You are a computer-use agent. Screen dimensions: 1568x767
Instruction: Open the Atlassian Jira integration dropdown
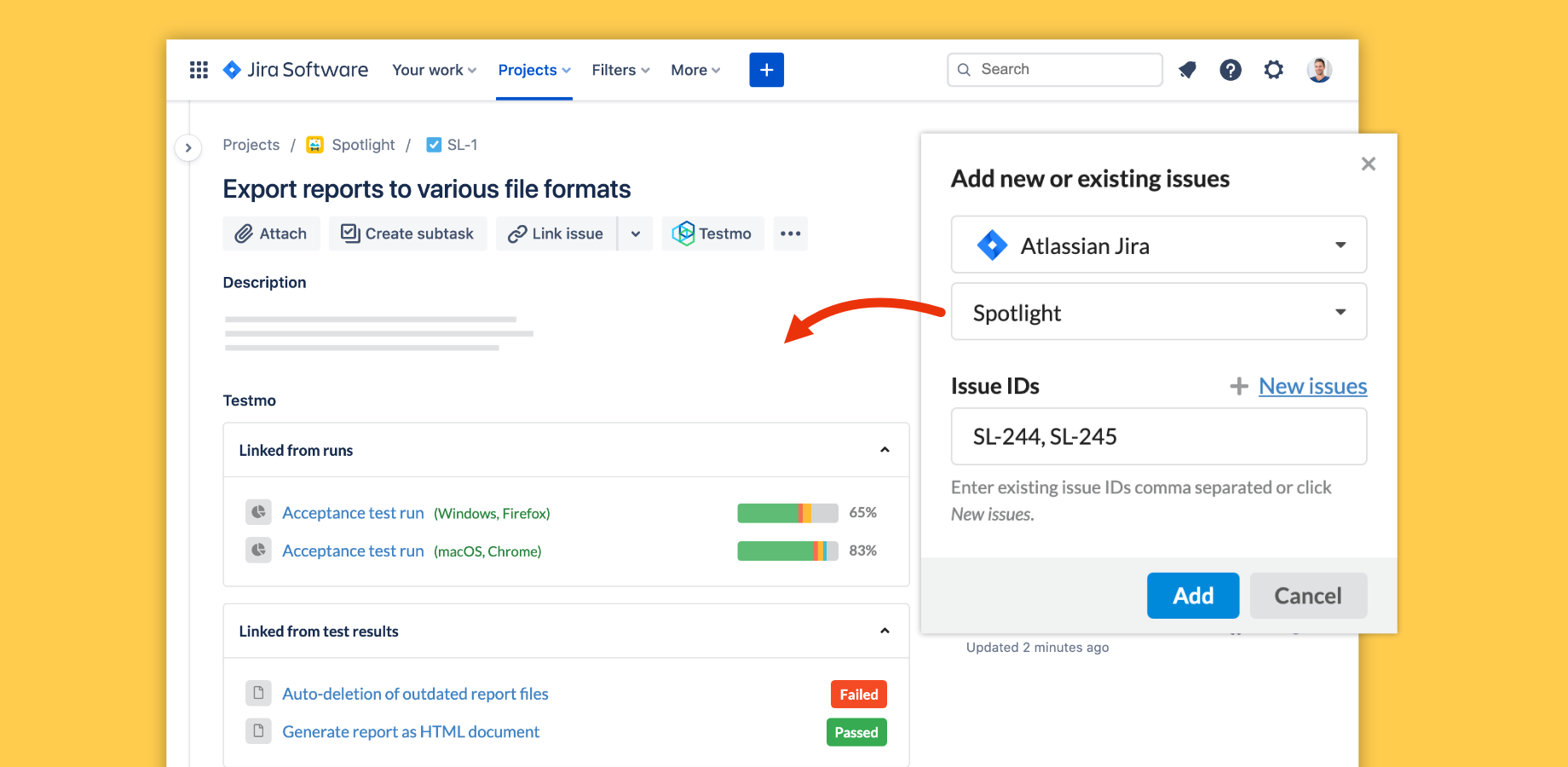coord(1159,245)
